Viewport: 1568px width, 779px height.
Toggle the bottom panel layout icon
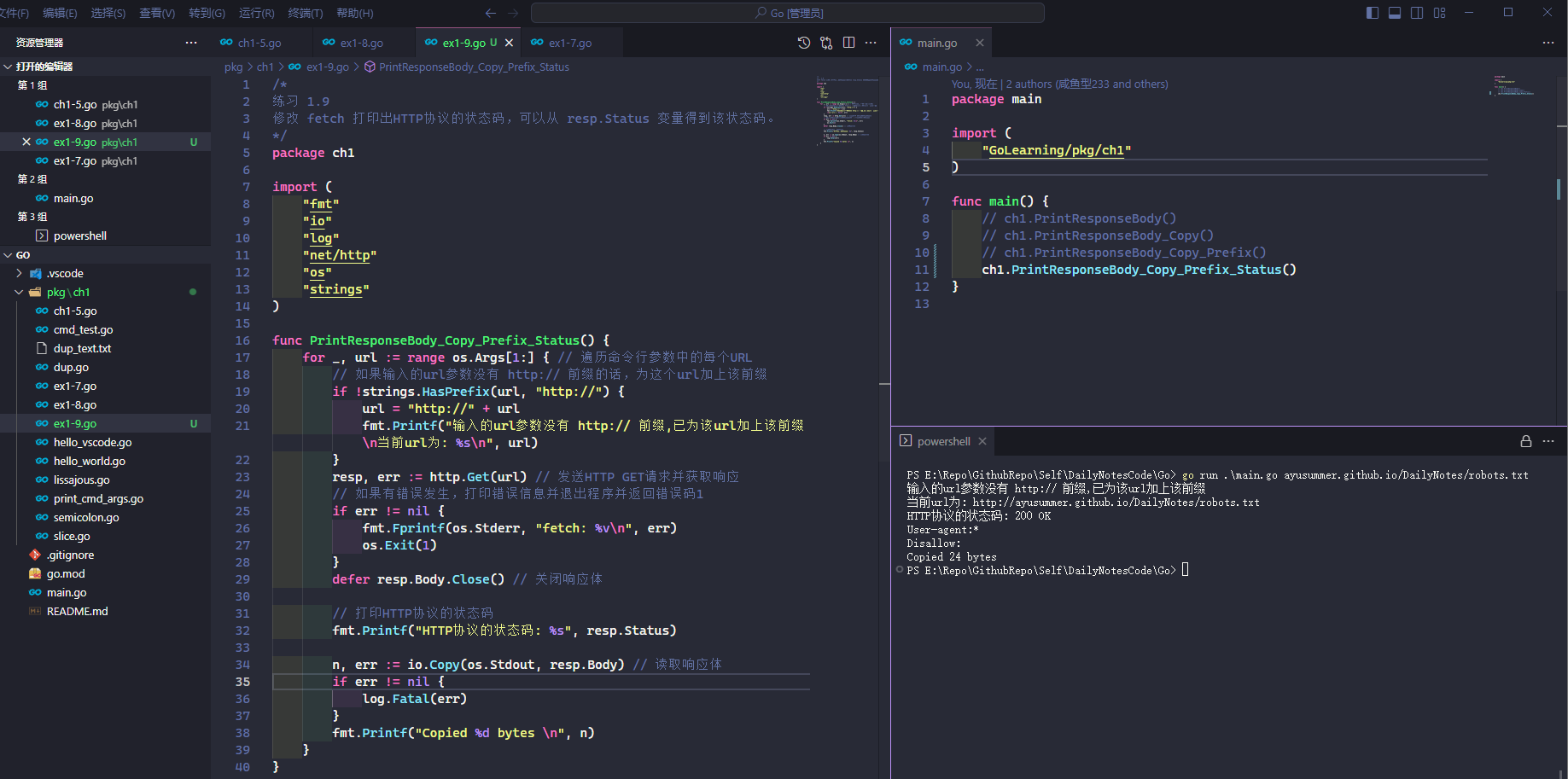(1395, 13)
